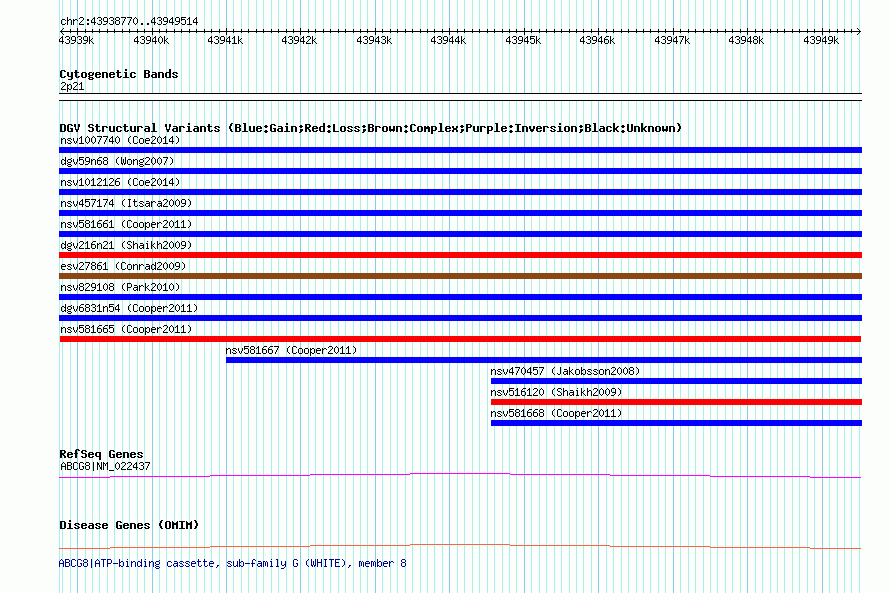Click the esv27861 (Conrad2009) label

point(123,266)
